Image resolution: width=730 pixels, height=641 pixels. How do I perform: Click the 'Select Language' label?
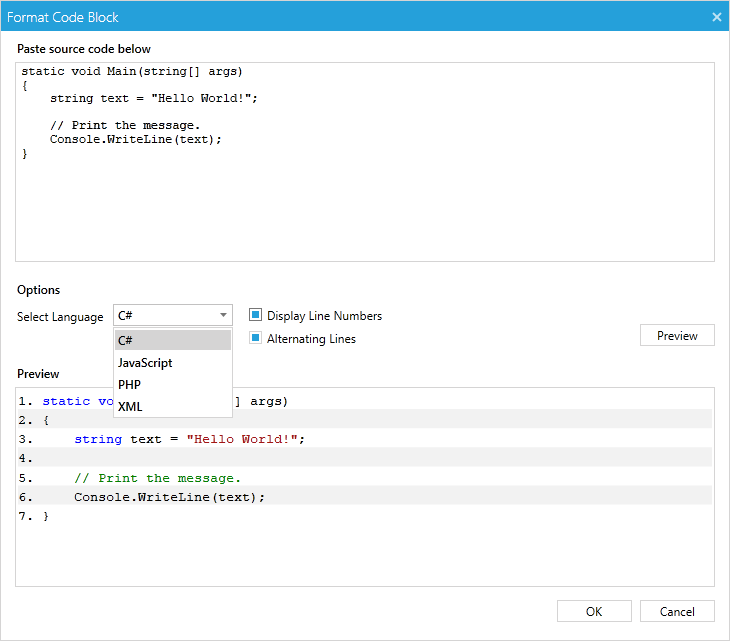click(60, 317)
